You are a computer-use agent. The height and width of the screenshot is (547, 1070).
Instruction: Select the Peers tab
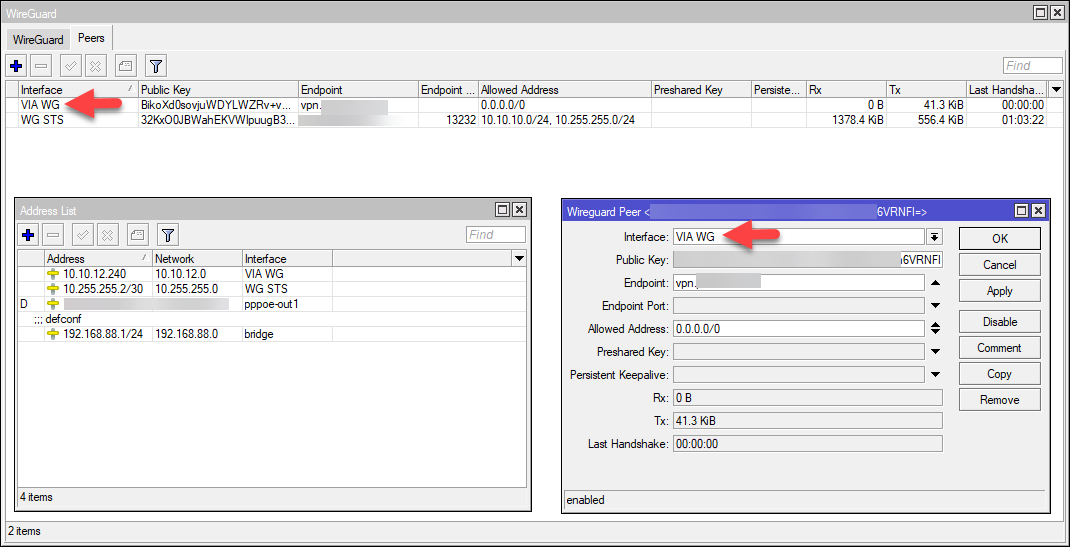tap(91, 38)
